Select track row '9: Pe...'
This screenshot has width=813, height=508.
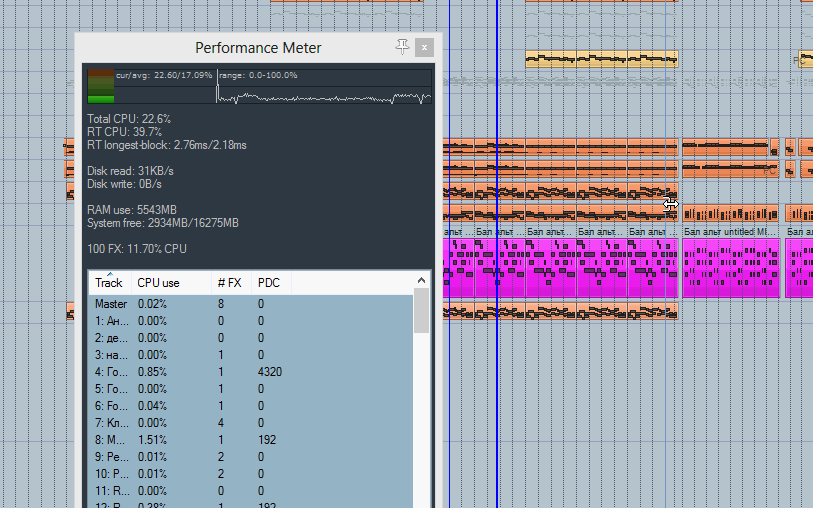click(251, 457)
